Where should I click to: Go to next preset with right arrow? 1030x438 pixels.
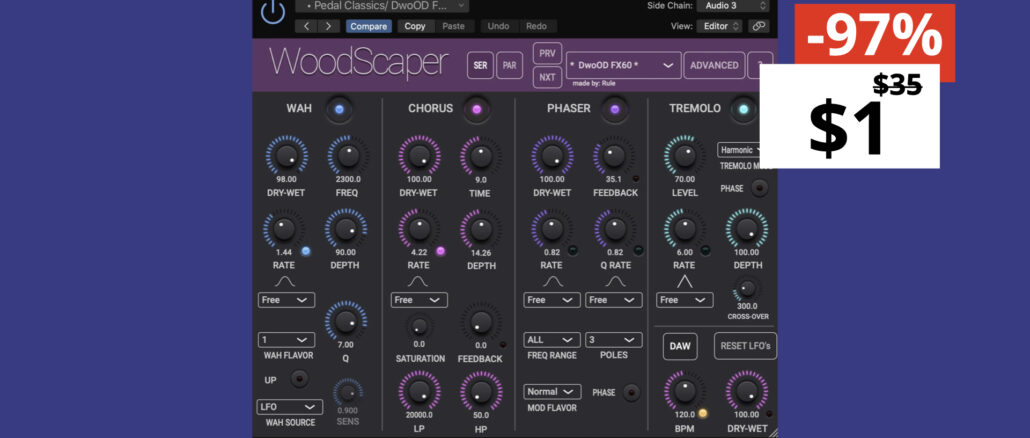coord(328,26)
